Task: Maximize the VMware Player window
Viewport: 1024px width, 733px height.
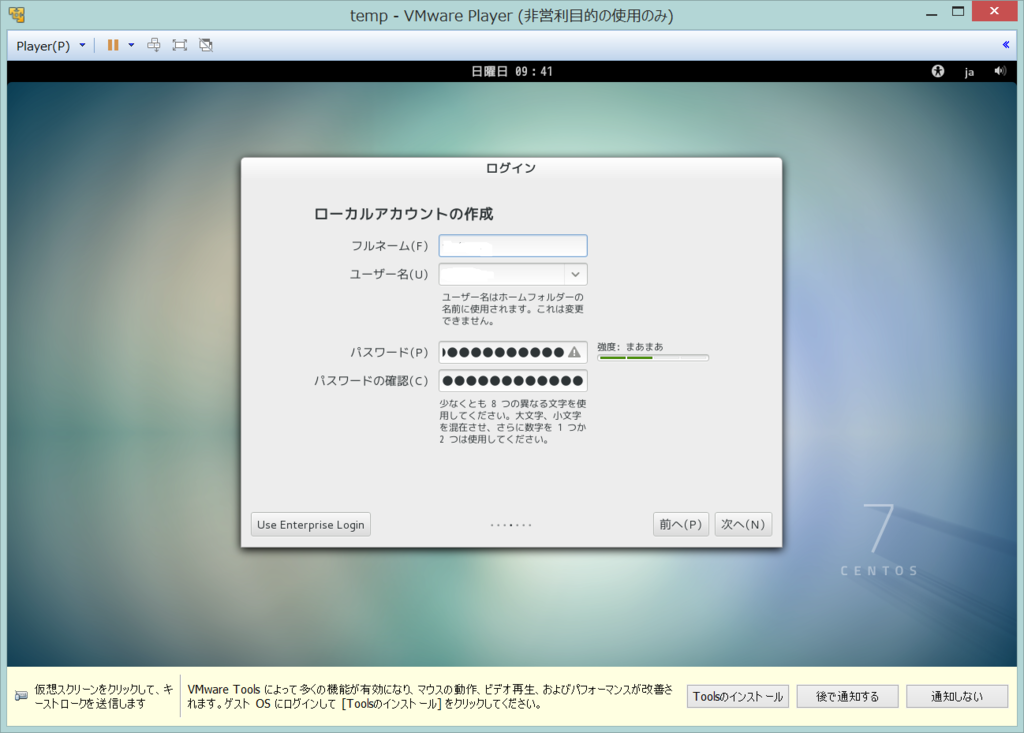Action: (958, 12)
